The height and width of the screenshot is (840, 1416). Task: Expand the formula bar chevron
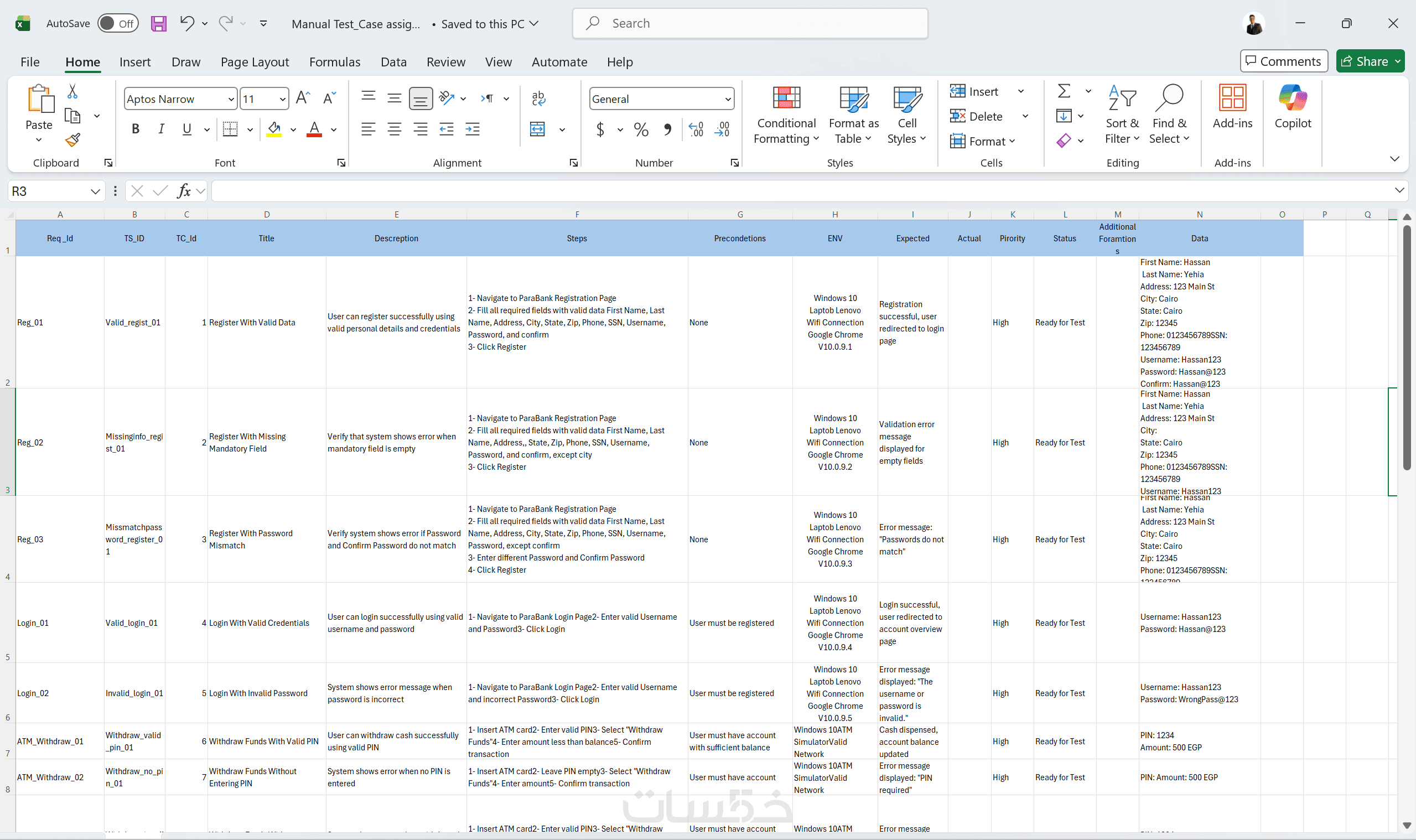(x=1399, y=191)
